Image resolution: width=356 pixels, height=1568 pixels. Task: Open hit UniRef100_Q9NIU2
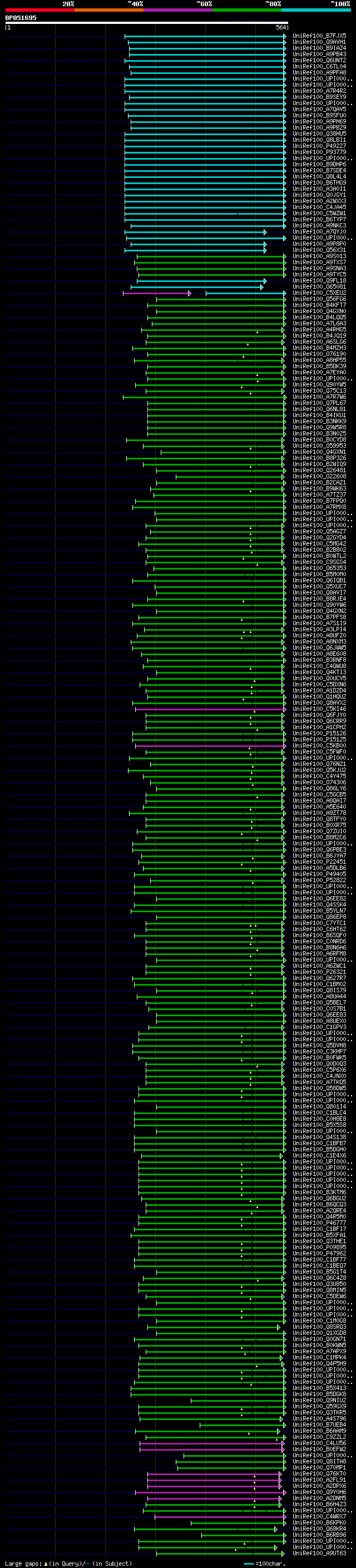pyautogui.click(x=319, y=1399)
